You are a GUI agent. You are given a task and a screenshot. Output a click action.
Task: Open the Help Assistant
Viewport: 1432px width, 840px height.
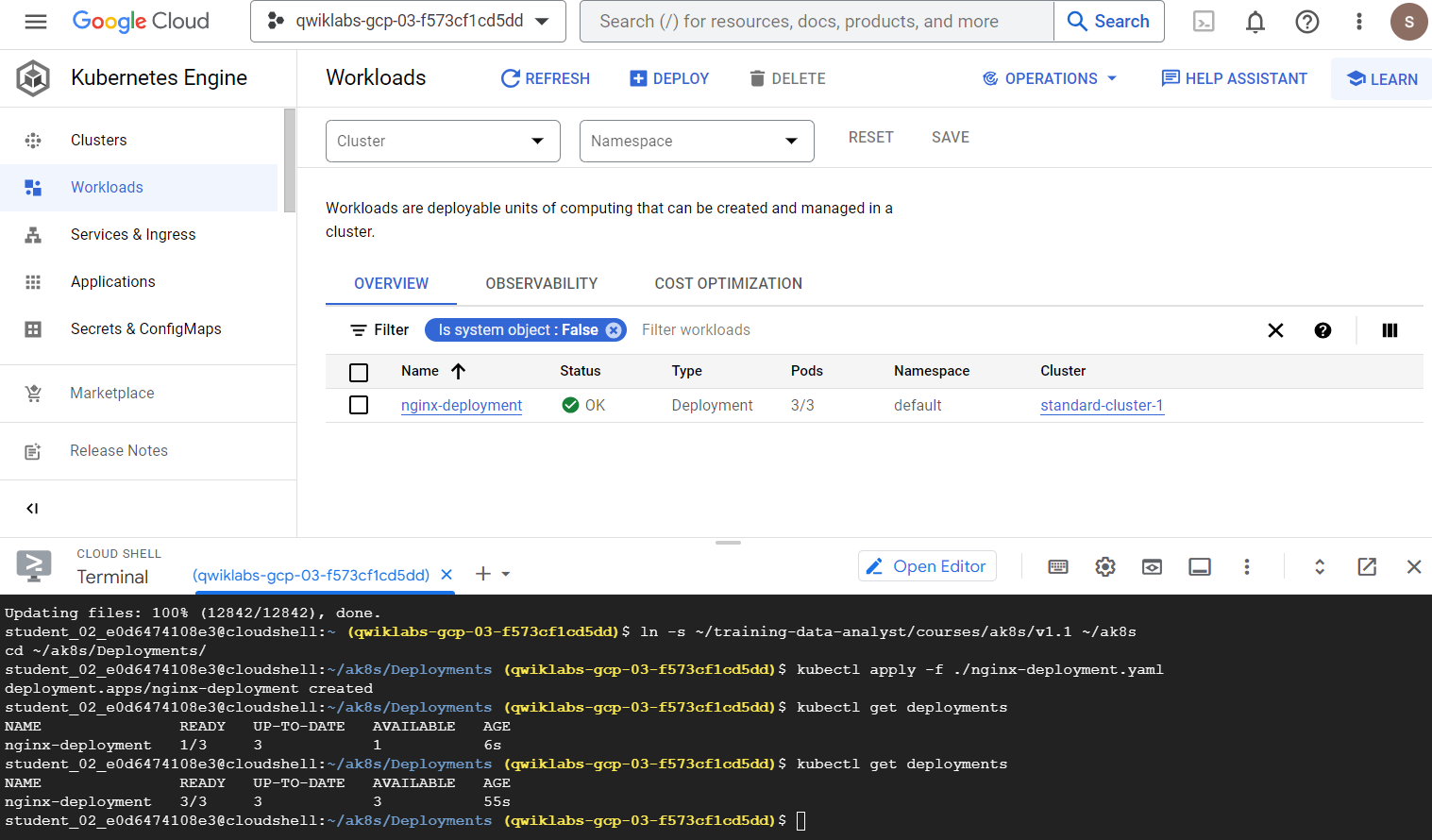pyautogui.click(x=1234, y=78)
